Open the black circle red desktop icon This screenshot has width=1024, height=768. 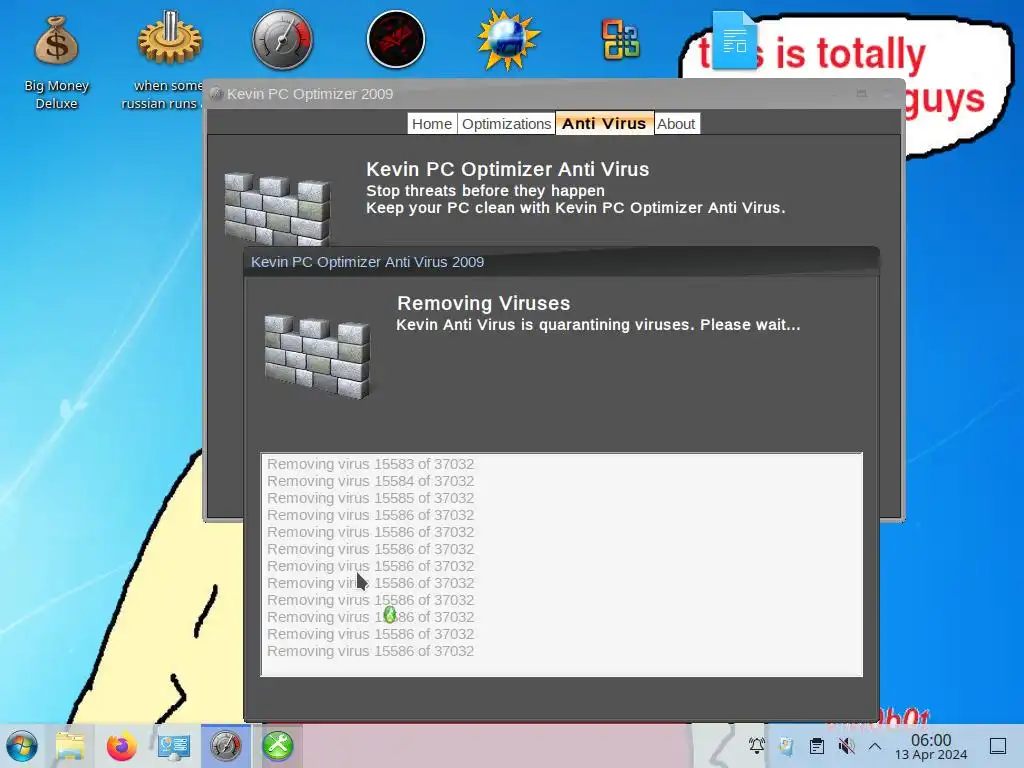(x=396, y=40)
